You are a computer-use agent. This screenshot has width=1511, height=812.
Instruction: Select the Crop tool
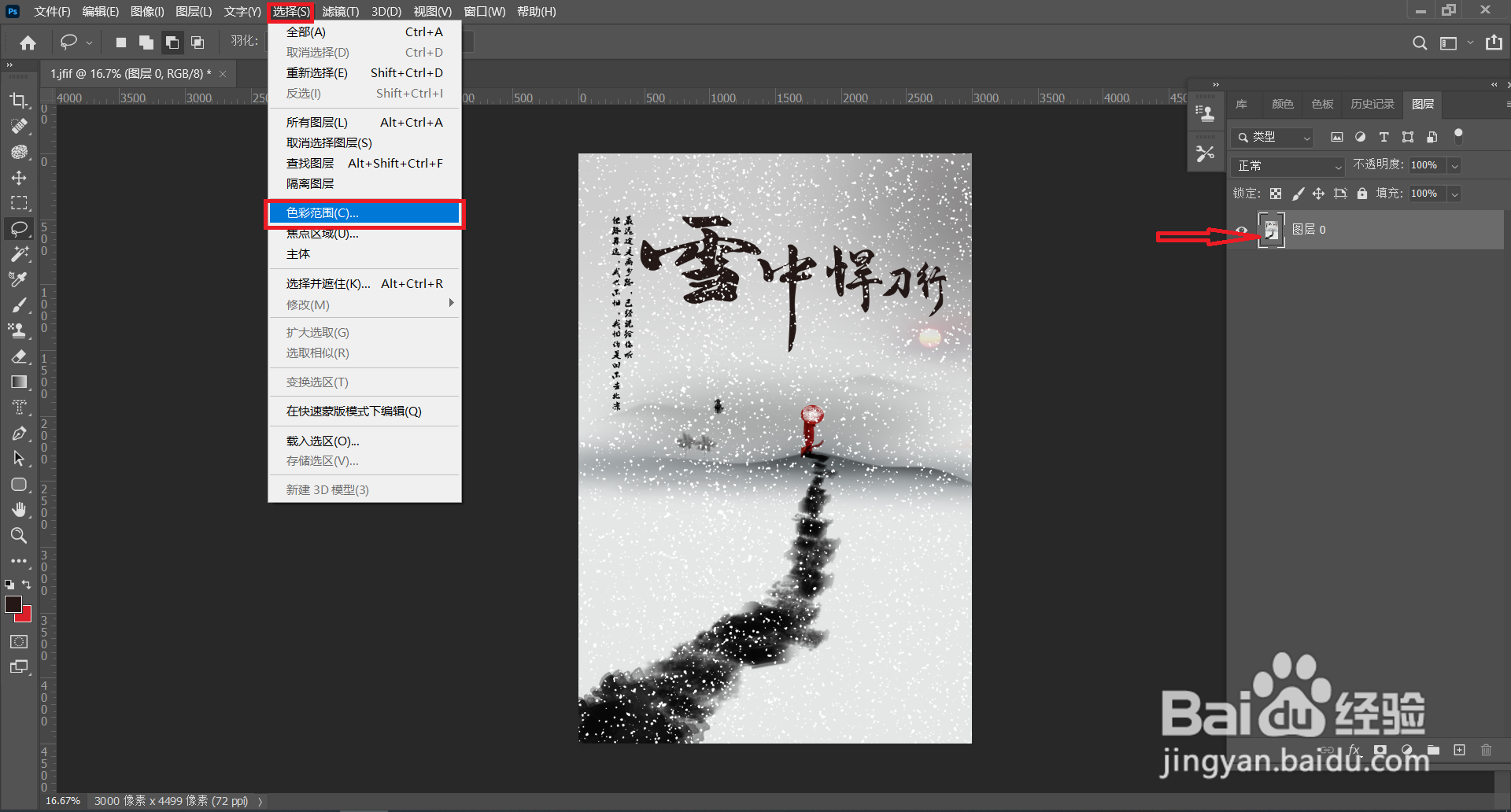(19, 101)
